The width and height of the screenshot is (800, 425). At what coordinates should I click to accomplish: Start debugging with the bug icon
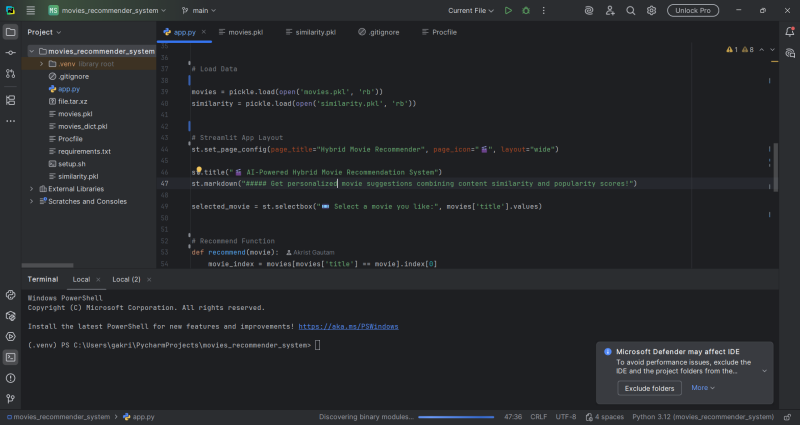tap(526, 10)
